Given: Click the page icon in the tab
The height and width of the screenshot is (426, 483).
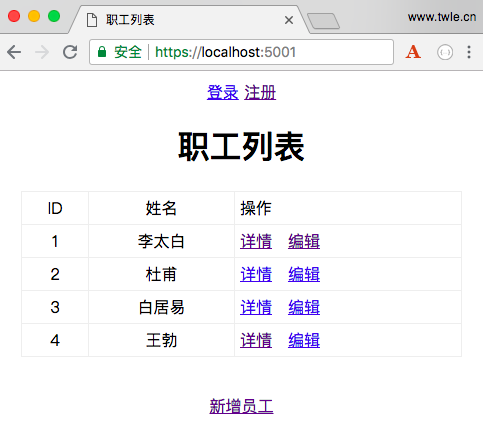Looking at the screenshot, I should [92, 20].
